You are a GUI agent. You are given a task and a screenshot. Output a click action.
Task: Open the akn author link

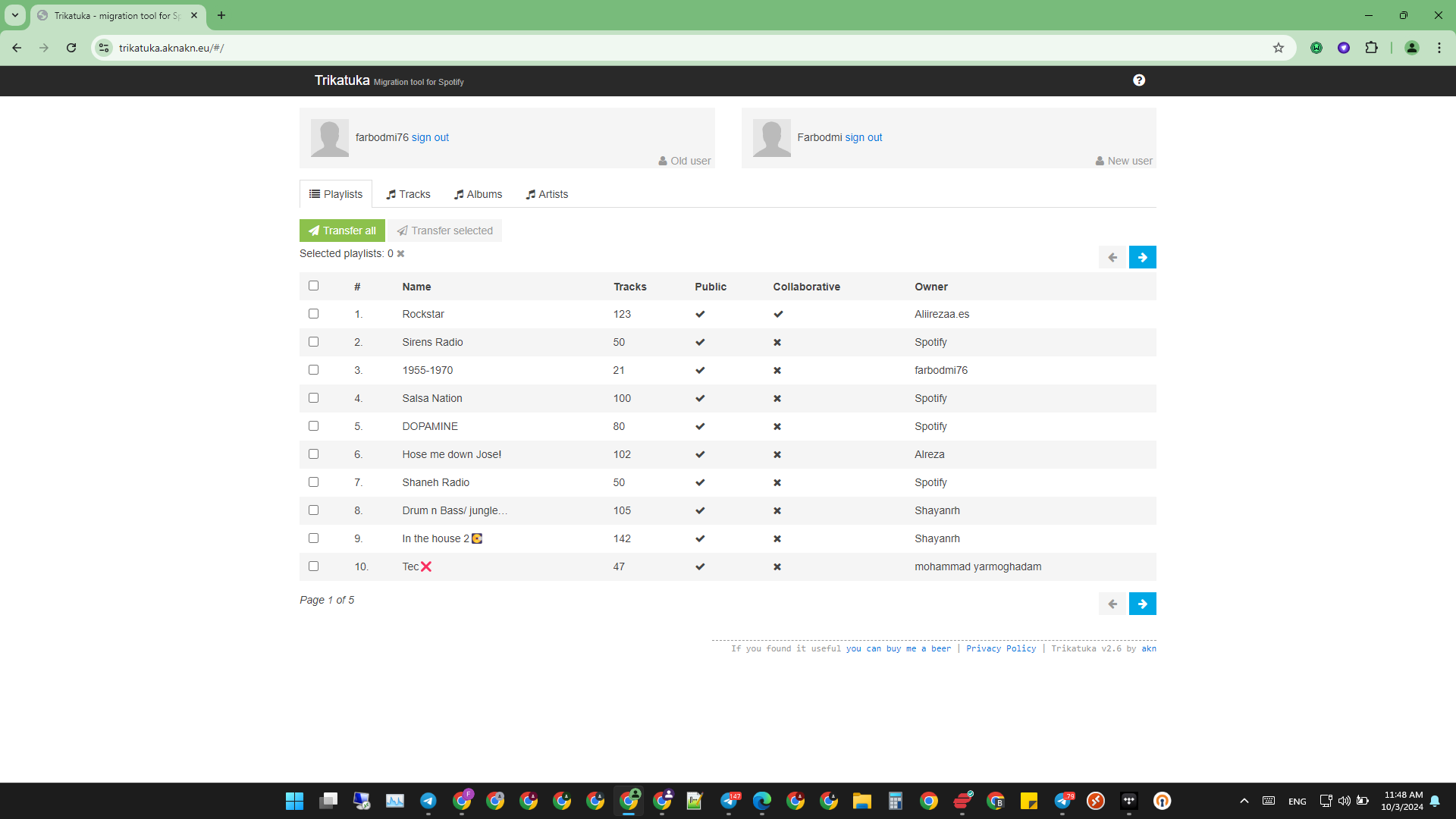(1149, 648)
